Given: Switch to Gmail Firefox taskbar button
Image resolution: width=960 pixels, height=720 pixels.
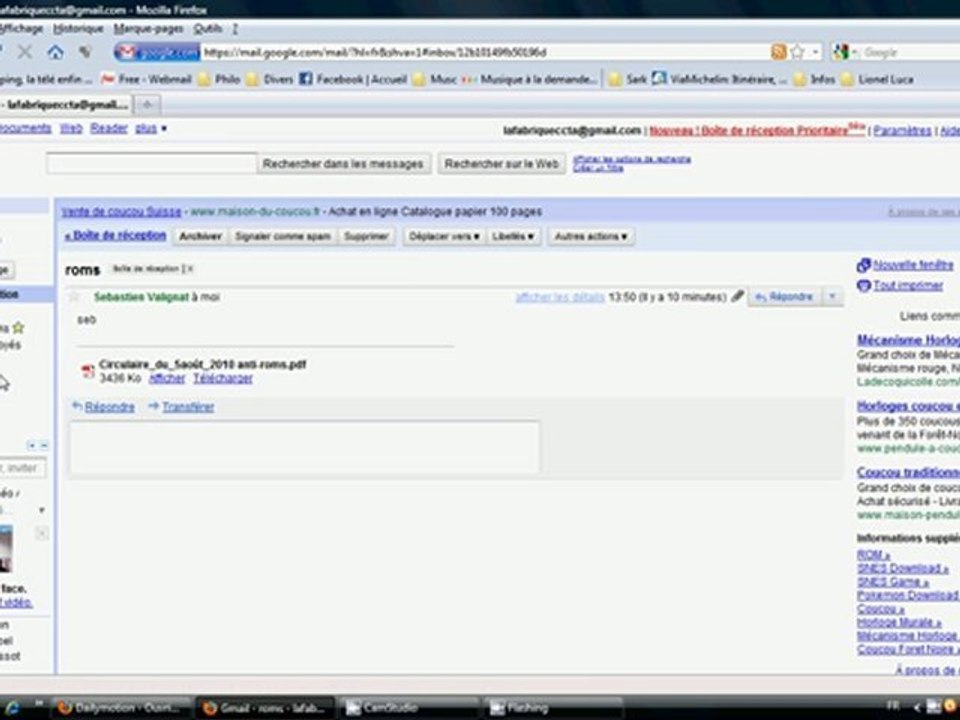Looking at the screenshot, I should click(x=266, y=708).
